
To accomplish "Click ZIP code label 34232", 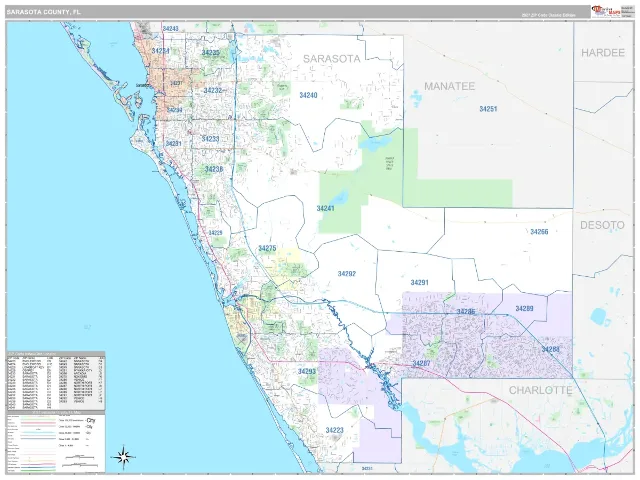I will click(x=213, y=91).
